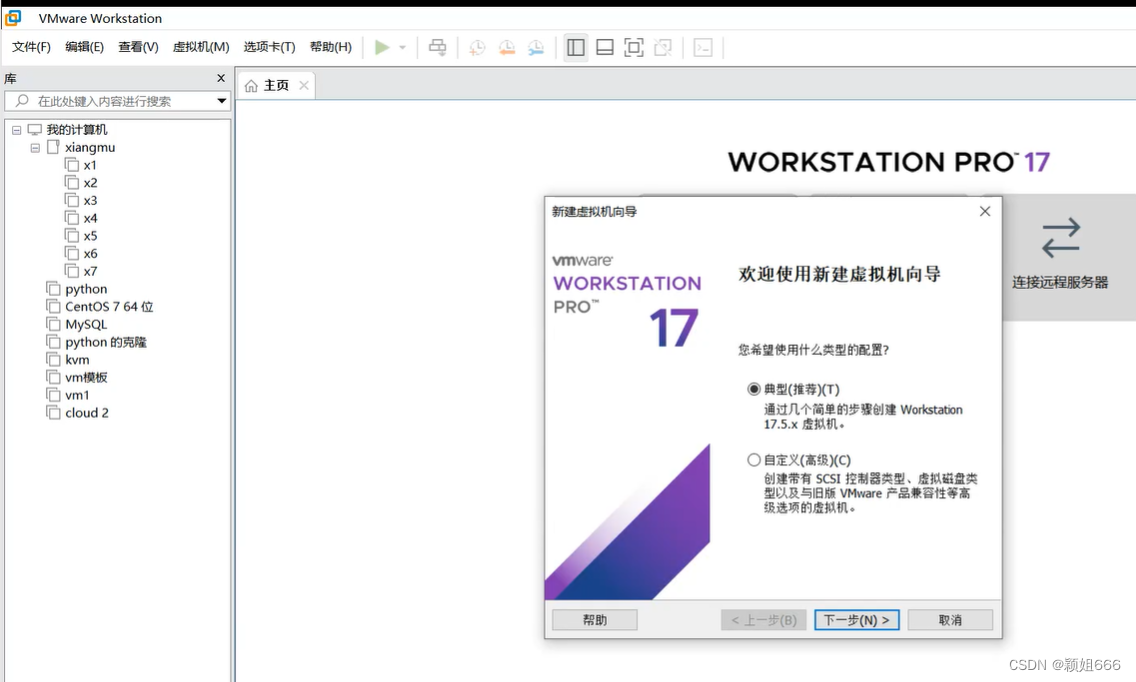The height and width of the screenshot is (682, 1136).
Task: Click the 帮助 button in wizard
Action: [595, 620]
